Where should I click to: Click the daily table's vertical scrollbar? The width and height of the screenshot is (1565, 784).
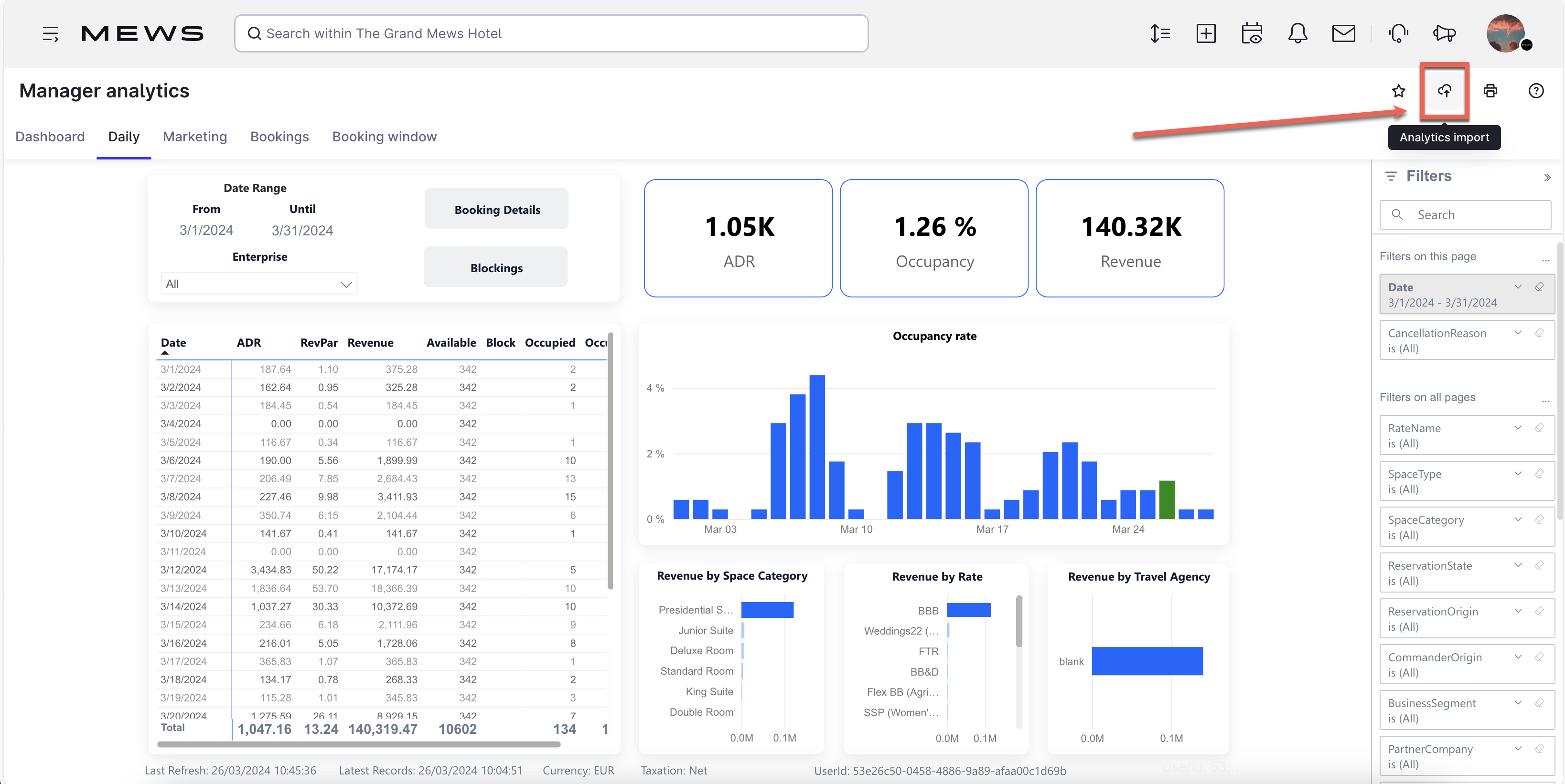click(610, 460)
